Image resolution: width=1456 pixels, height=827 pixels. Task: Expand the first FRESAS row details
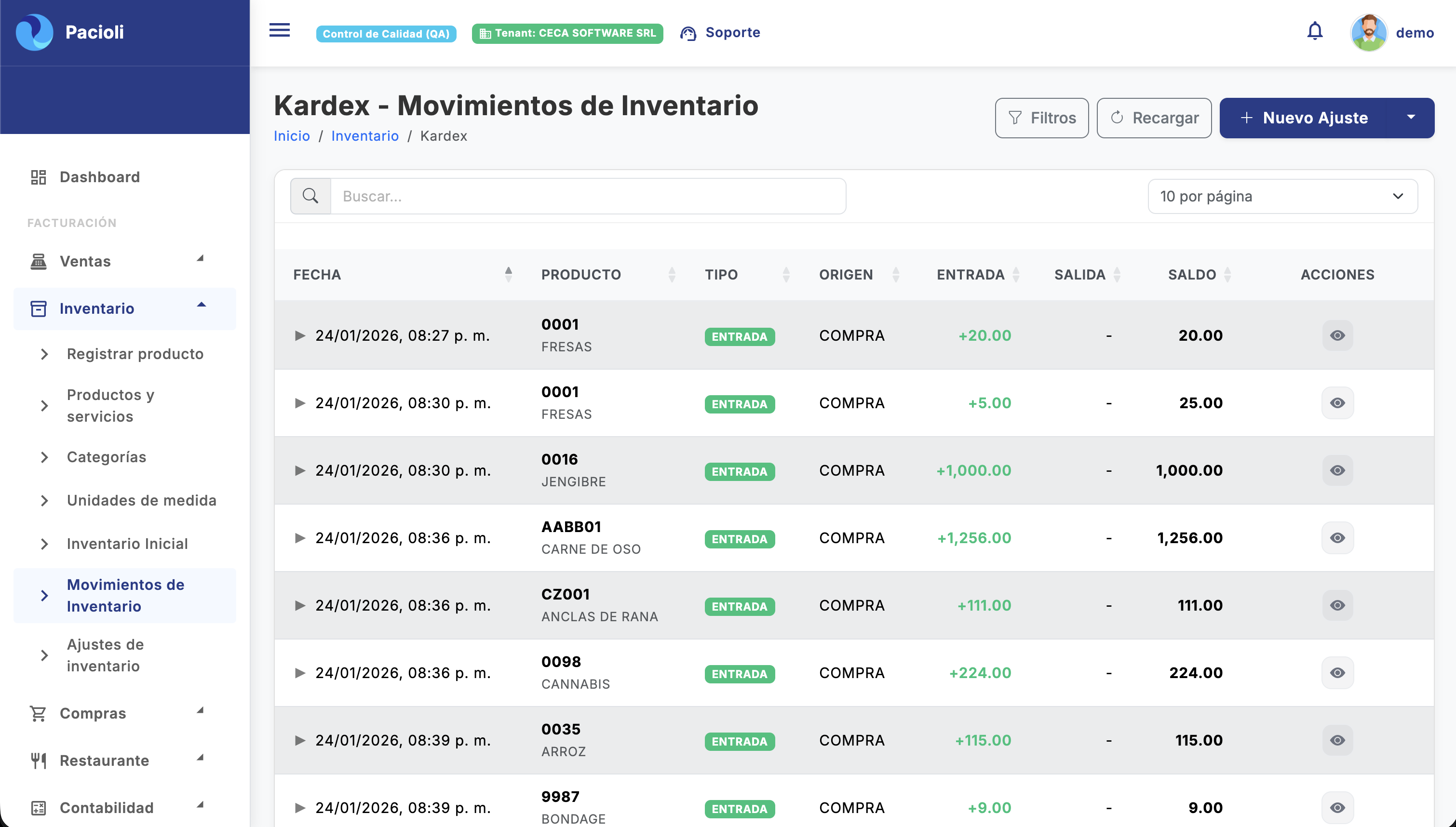tap(300, 335)
